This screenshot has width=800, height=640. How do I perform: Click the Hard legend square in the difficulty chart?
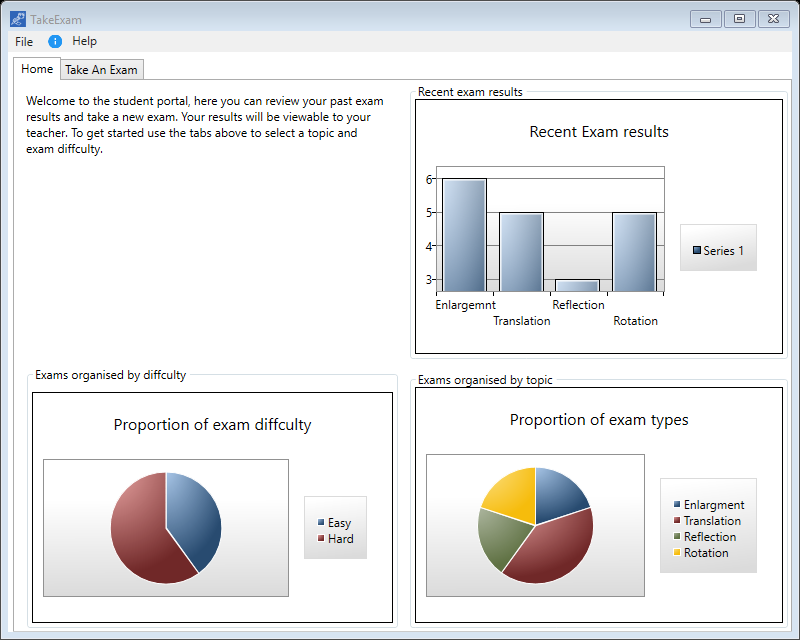320,538
